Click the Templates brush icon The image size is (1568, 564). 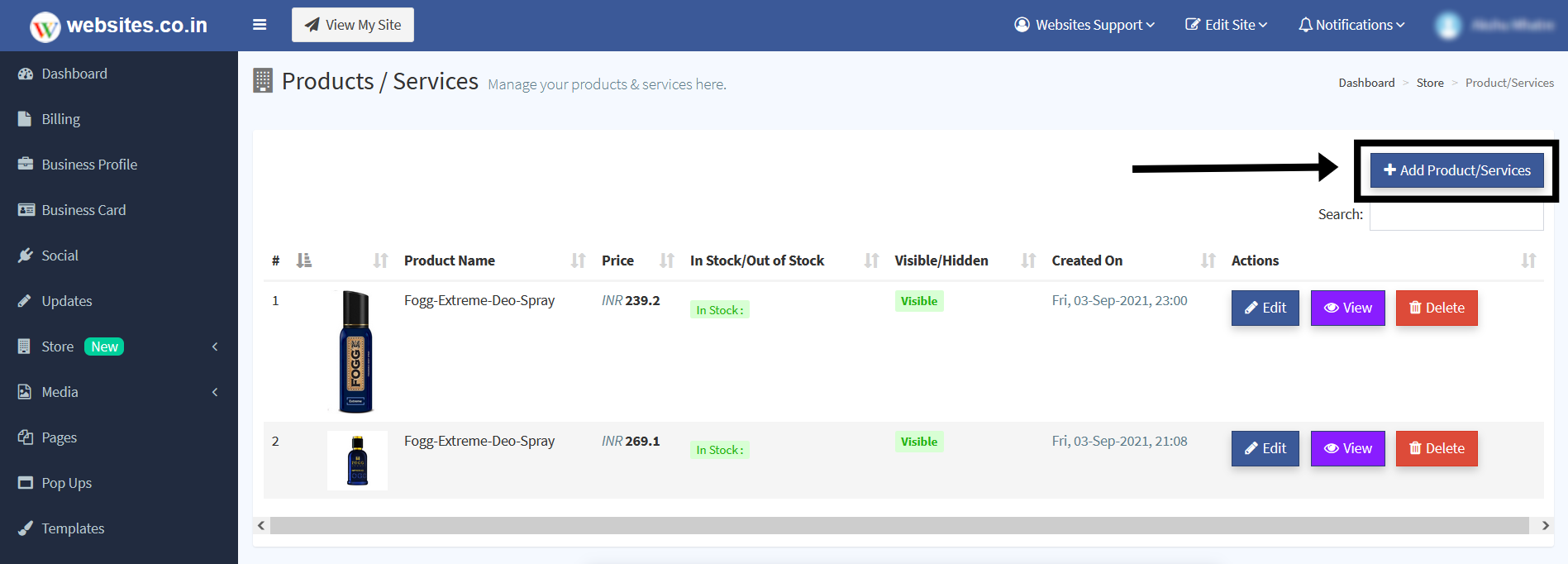pos(26,528)
